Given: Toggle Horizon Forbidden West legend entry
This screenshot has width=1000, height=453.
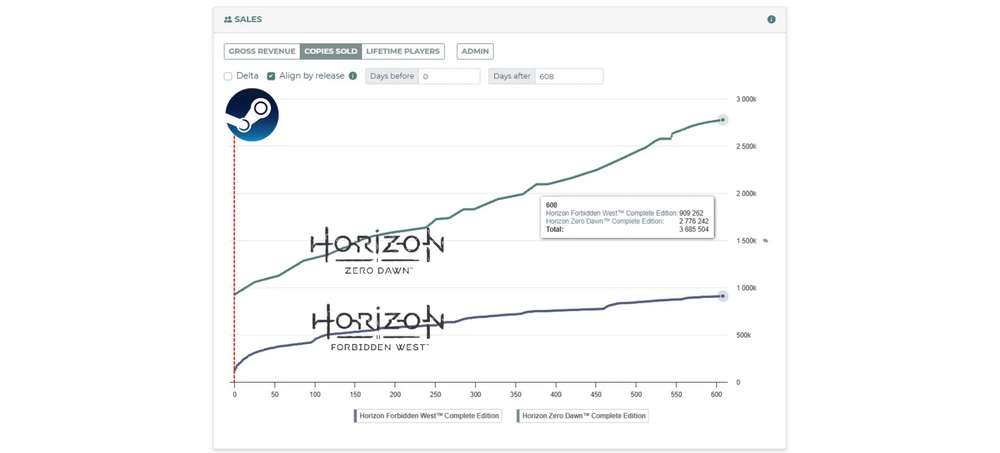Looking at the screenshot, I should [428, 416].
